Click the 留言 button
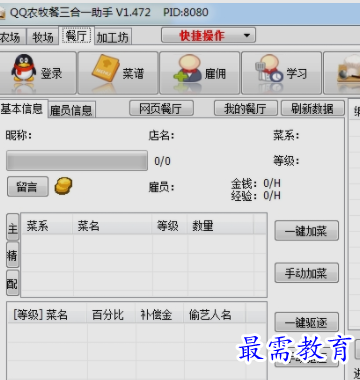This screenshot has height=380, width=360. (28, 186)
